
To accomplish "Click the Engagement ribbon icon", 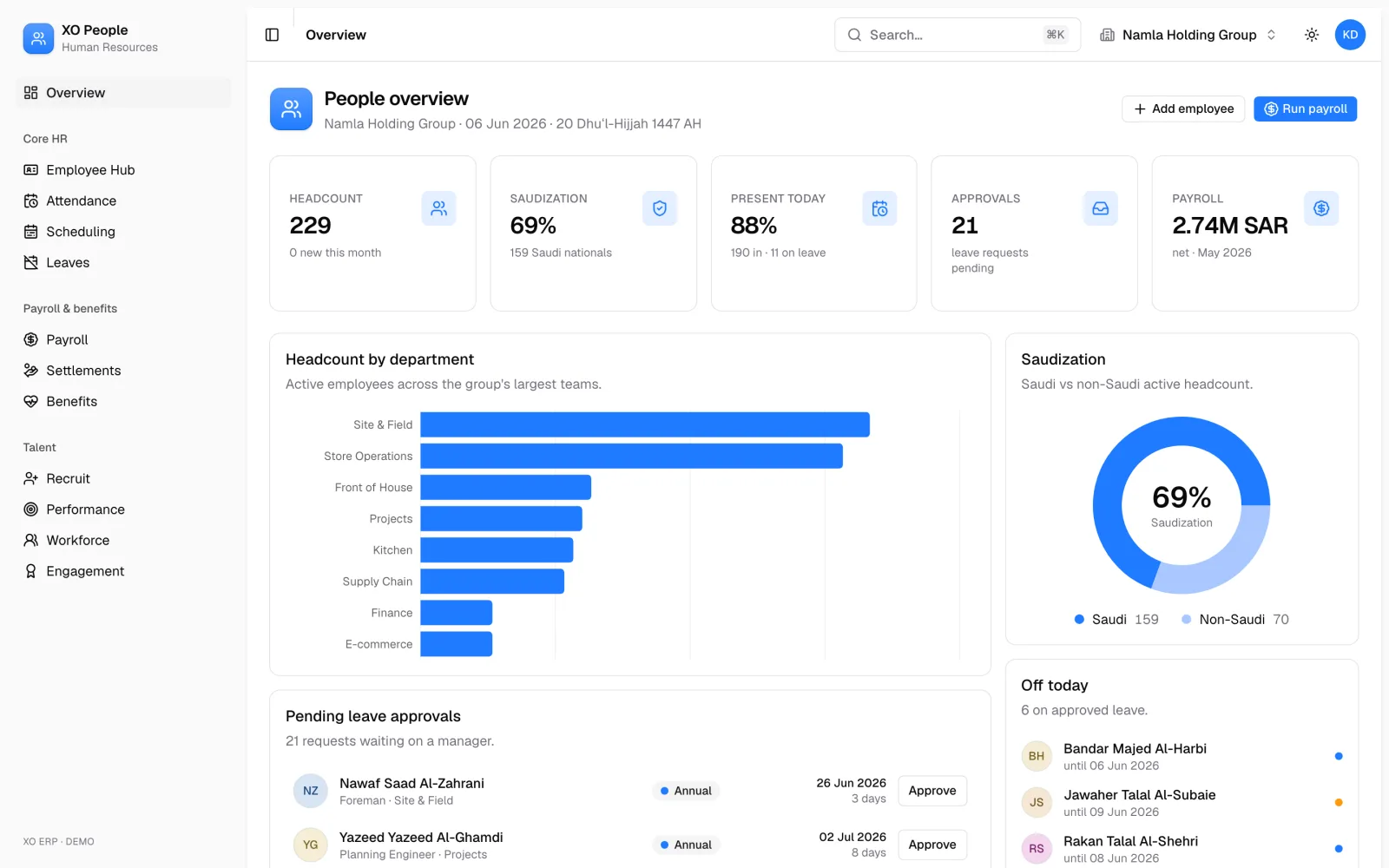I will point(31,571).
